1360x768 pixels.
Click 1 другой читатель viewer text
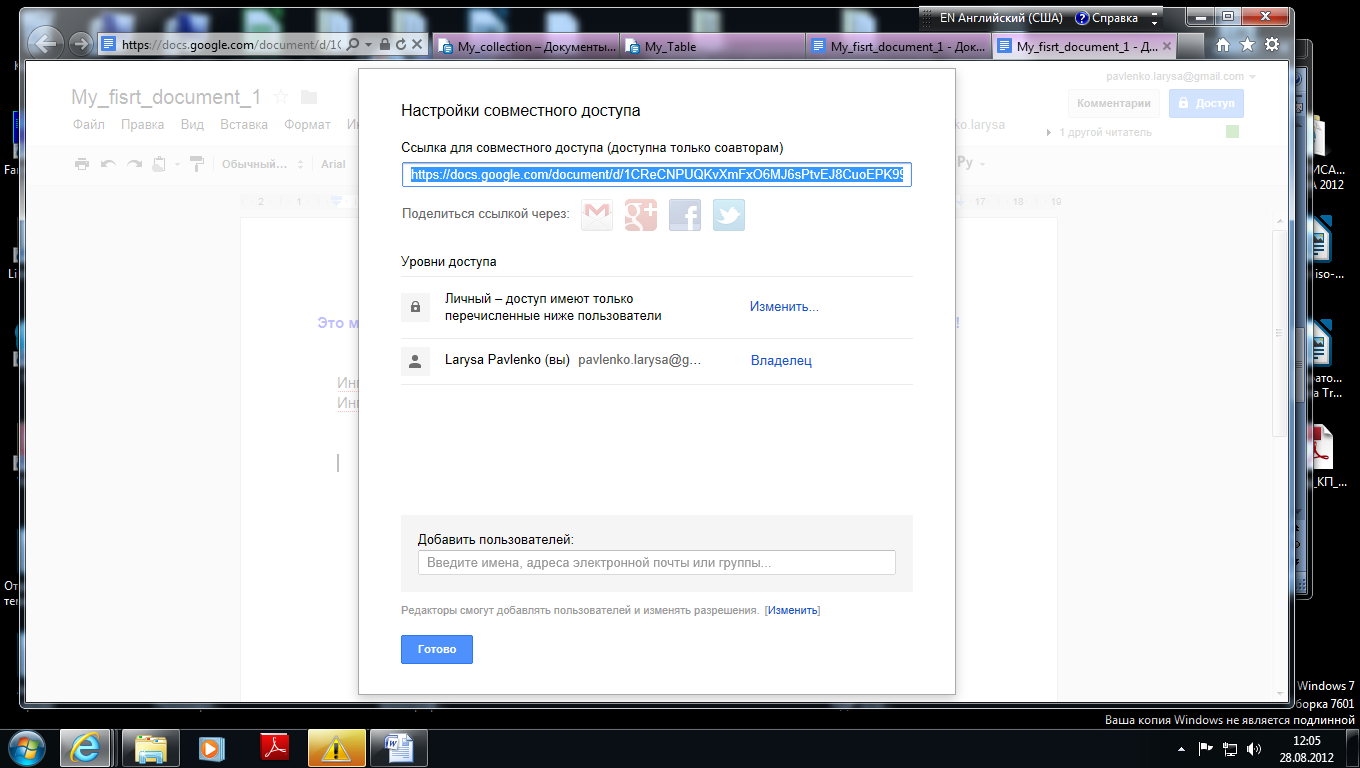(1106, 132)
